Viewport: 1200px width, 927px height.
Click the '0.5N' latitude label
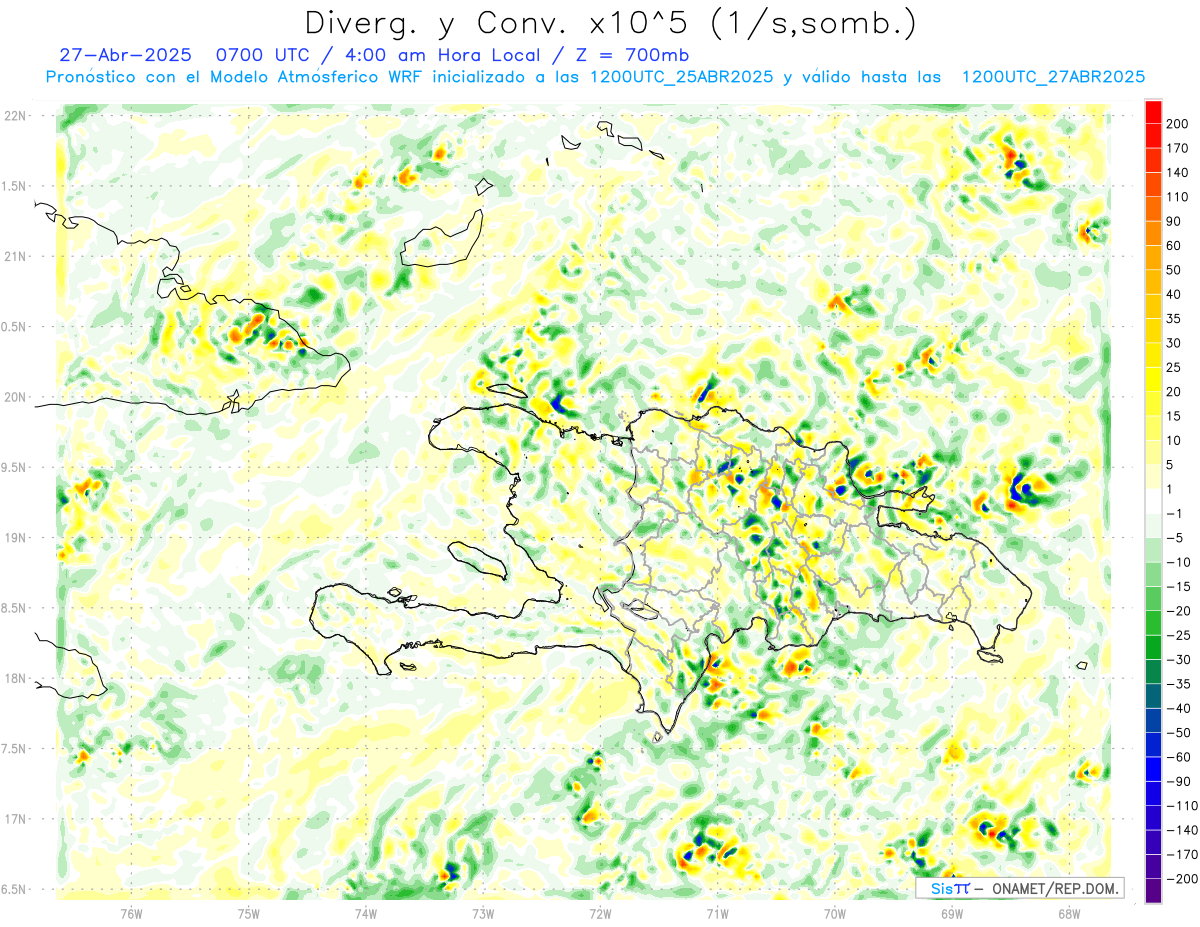coord(14,327)
